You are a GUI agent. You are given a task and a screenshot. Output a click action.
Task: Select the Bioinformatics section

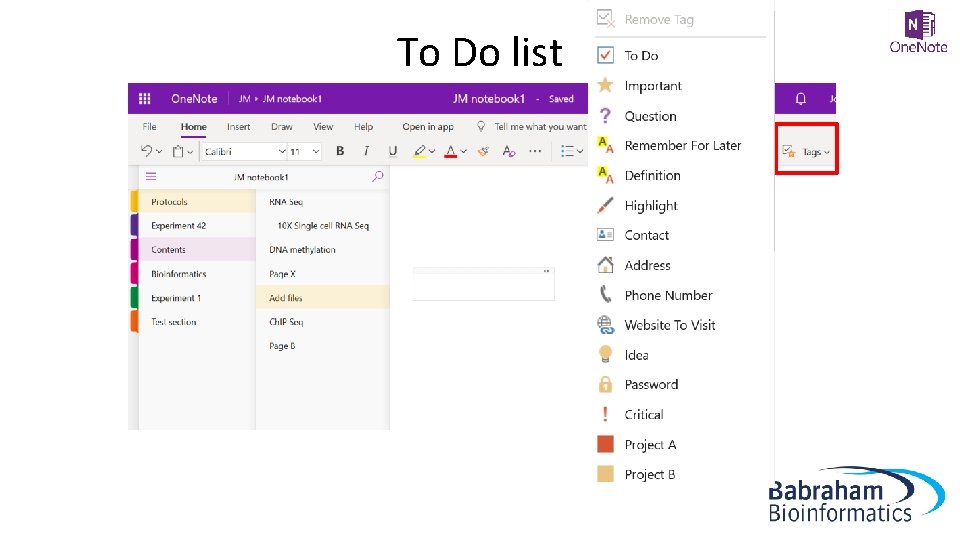click(197, 274)
